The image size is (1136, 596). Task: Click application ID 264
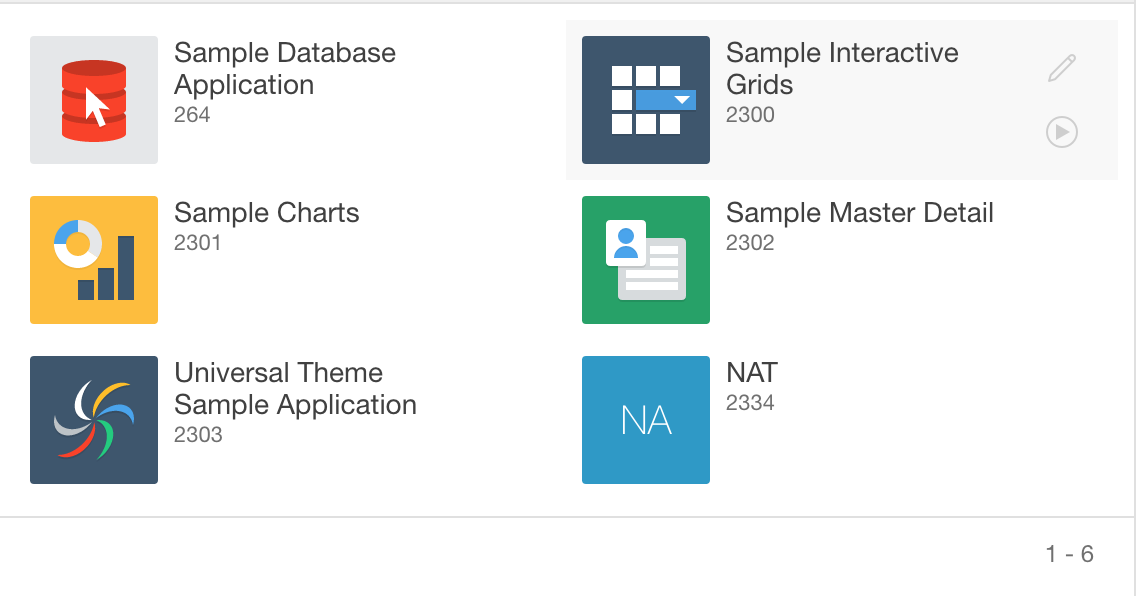coord(192,115)
